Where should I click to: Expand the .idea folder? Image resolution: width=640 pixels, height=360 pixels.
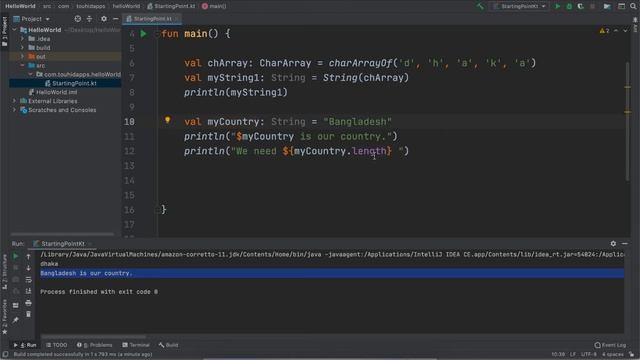22,39
